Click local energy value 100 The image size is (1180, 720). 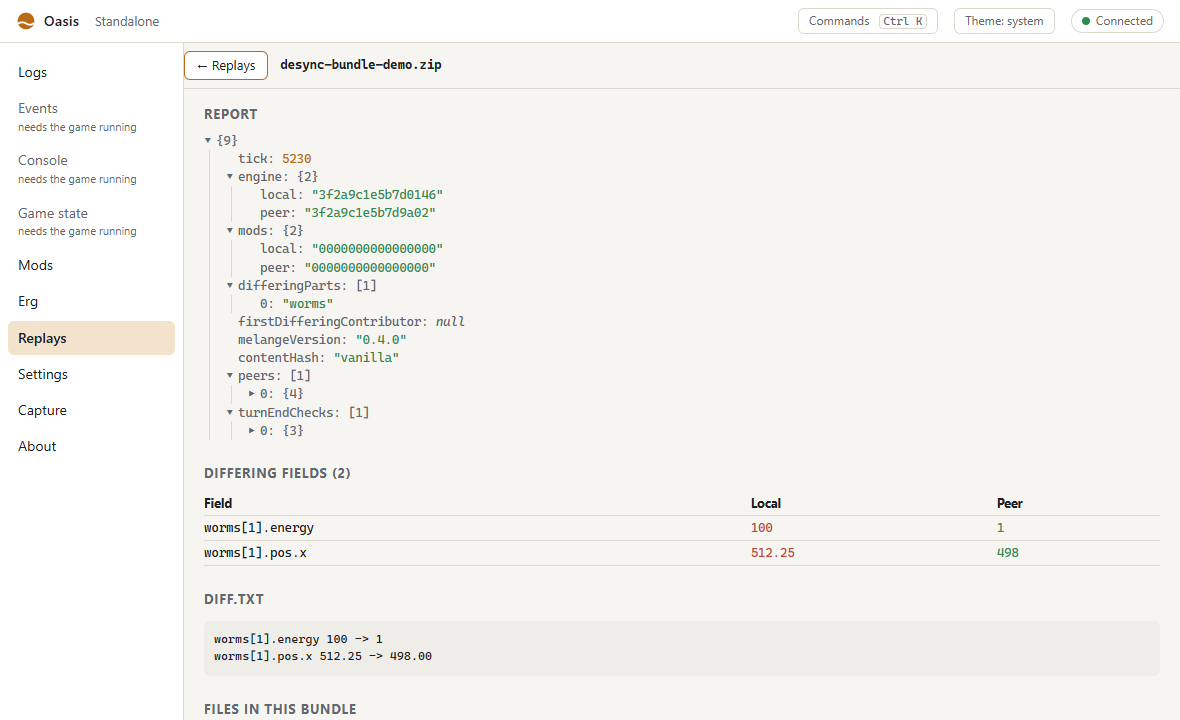coord(762,528)
